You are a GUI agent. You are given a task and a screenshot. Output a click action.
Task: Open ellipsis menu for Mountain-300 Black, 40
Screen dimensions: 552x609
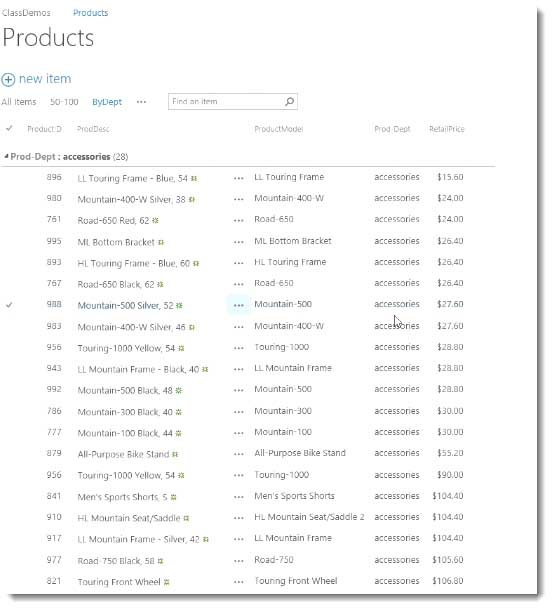click(239, 412)
